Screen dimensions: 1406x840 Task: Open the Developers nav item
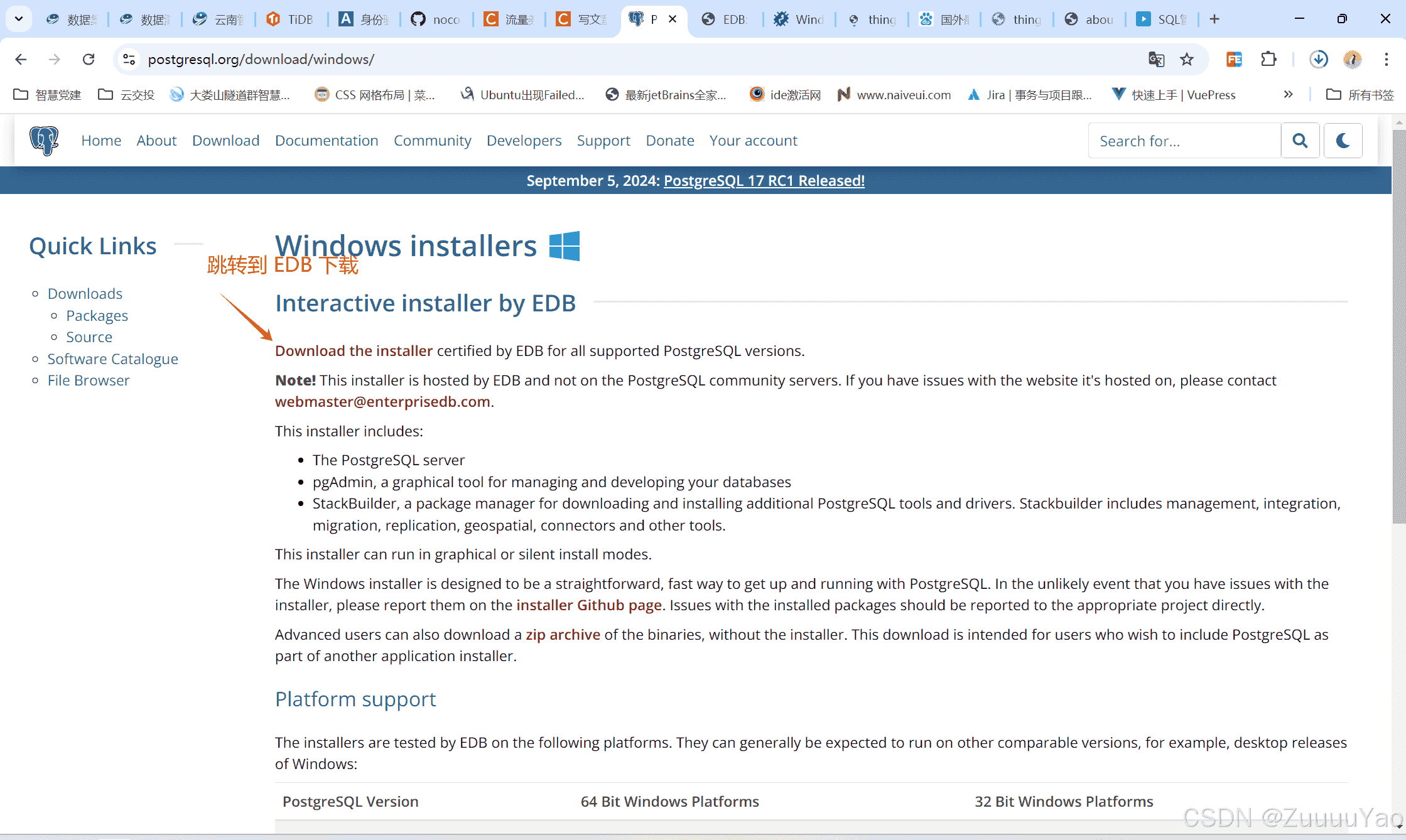(524, 140)
